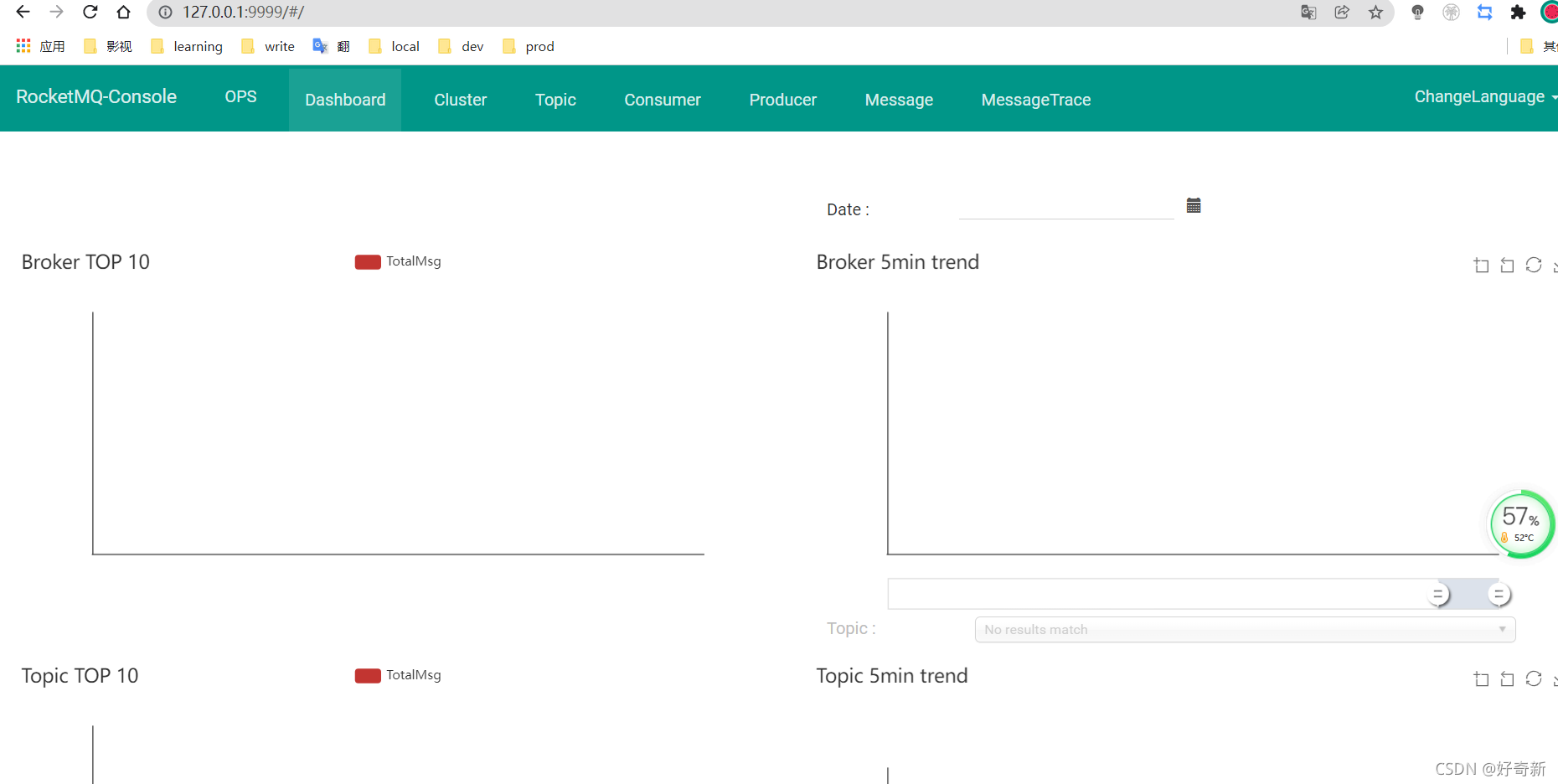Open the Consumer tab
1558x784 pixels.
click(663, 100)
